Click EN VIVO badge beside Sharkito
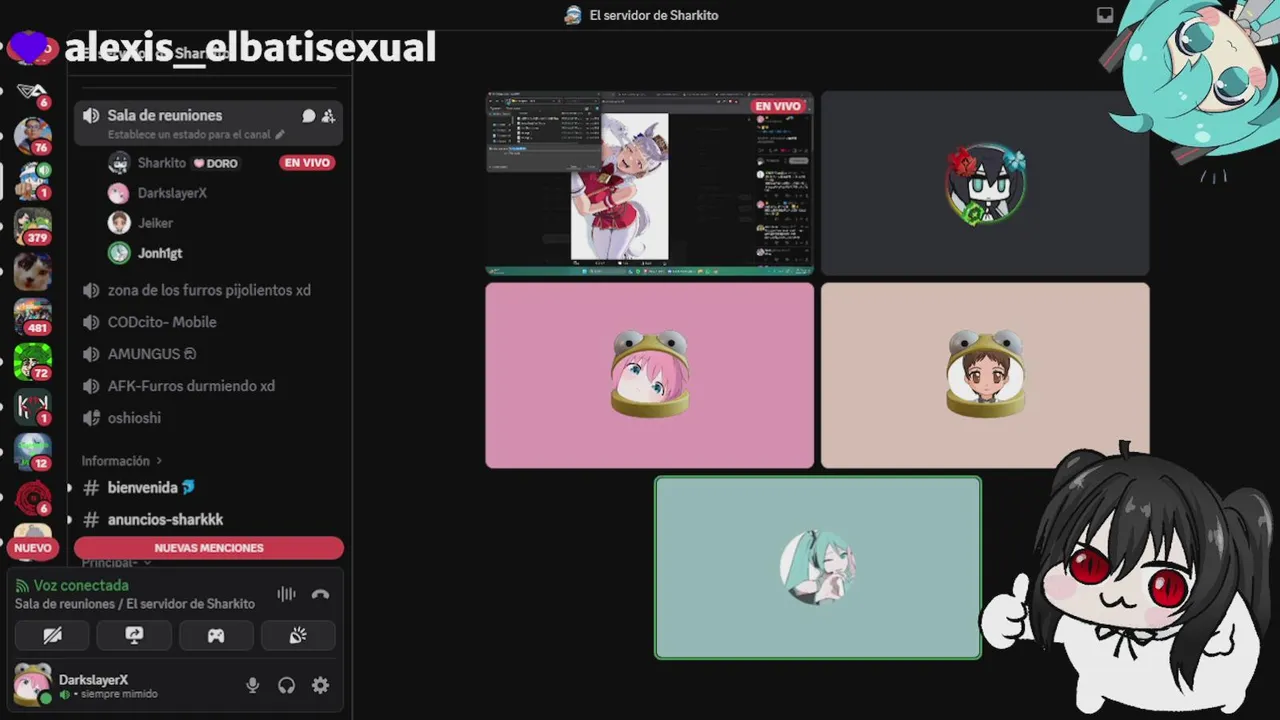Viewport: 1280px width, 720px height. [307, 163]
